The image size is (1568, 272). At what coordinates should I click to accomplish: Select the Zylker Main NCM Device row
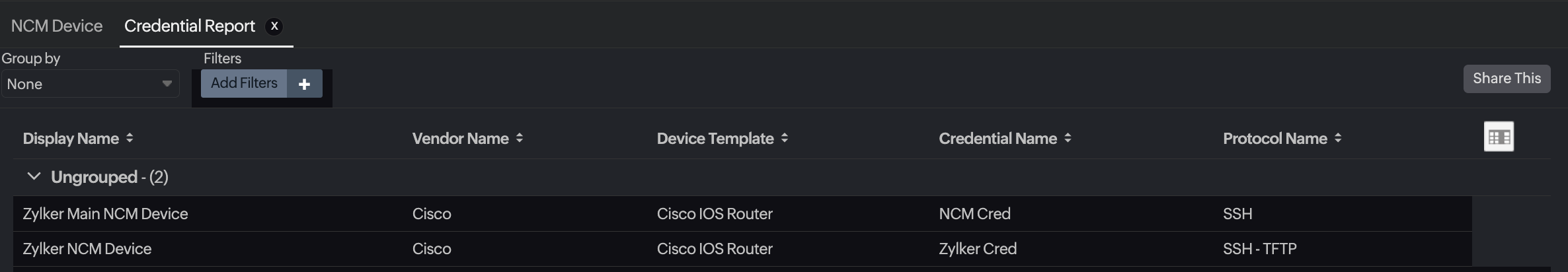point(105,214)
